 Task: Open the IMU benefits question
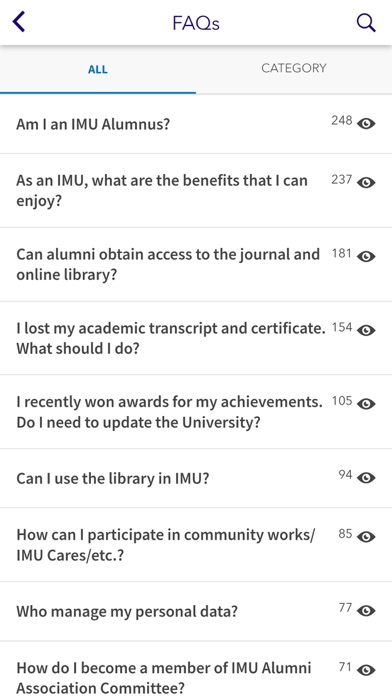[196, 190]
